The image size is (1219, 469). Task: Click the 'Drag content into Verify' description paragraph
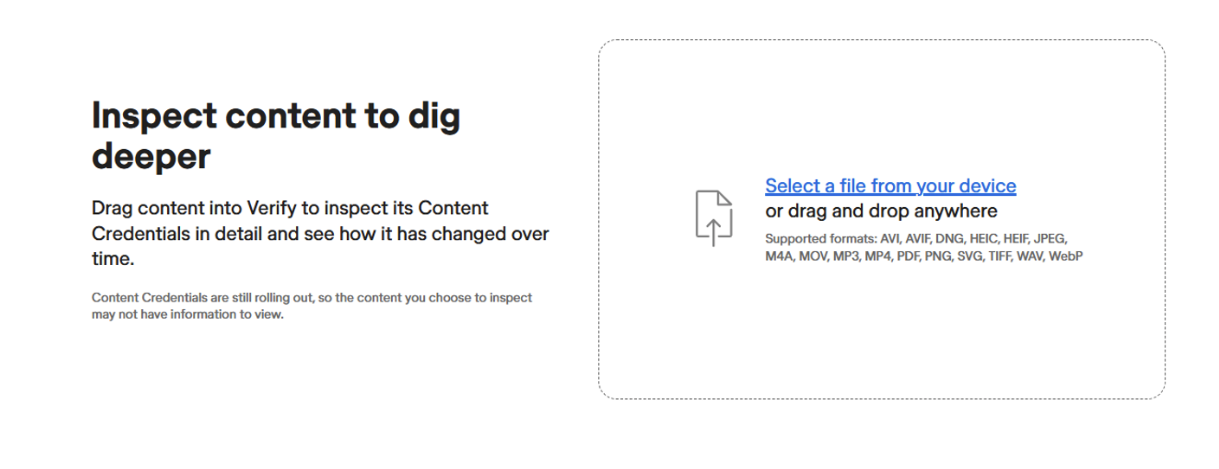[x=320, y=233]
